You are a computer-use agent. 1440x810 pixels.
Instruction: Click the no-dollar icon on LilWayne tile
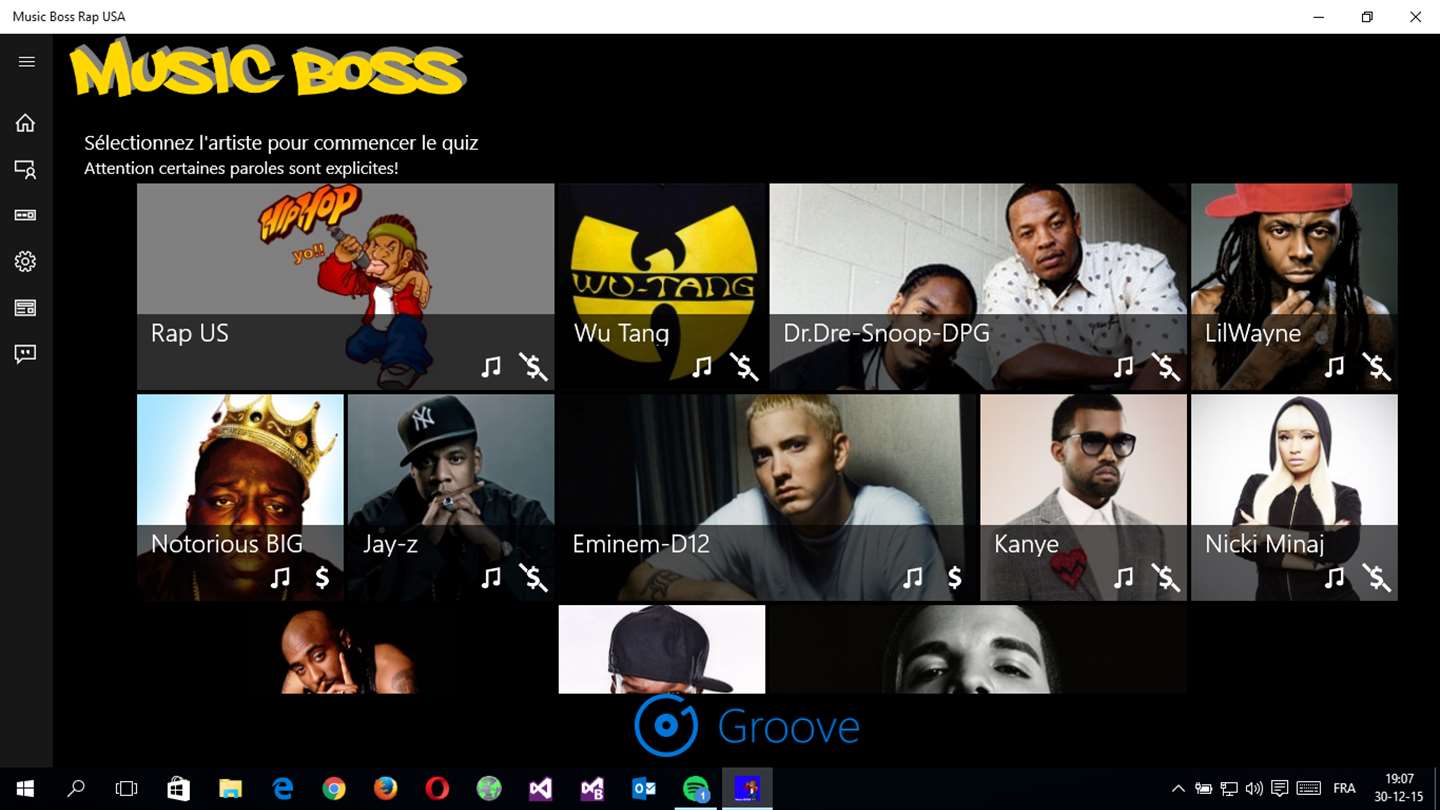tap(1377, 367)
